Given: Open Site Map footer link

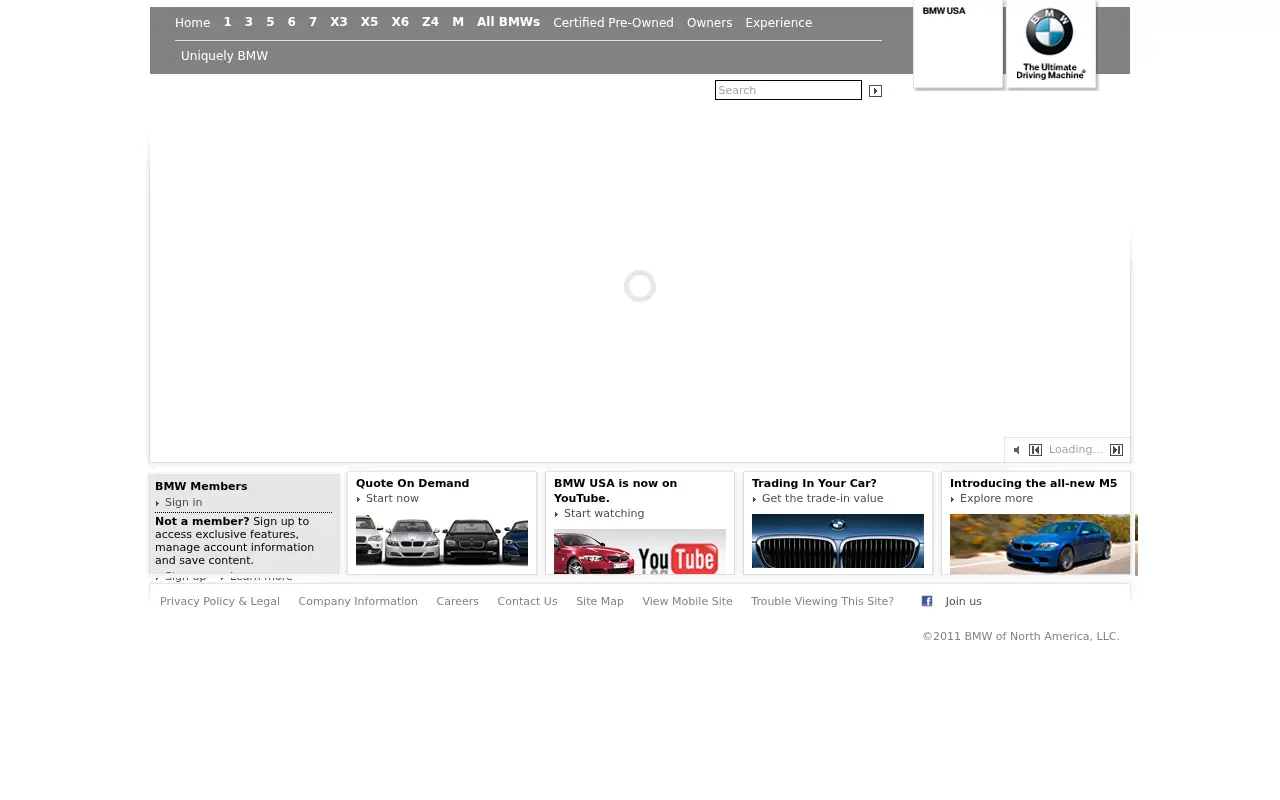Looking at the screenshot, I should tap(600, 602).
